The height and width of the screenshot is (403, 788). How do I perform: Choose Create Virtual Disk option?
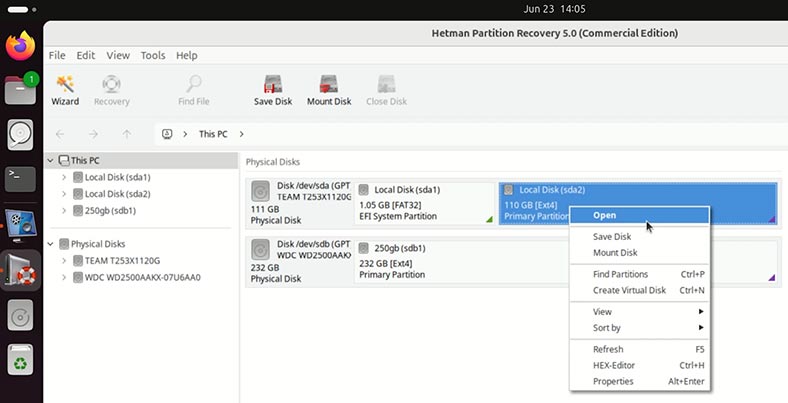639,290
